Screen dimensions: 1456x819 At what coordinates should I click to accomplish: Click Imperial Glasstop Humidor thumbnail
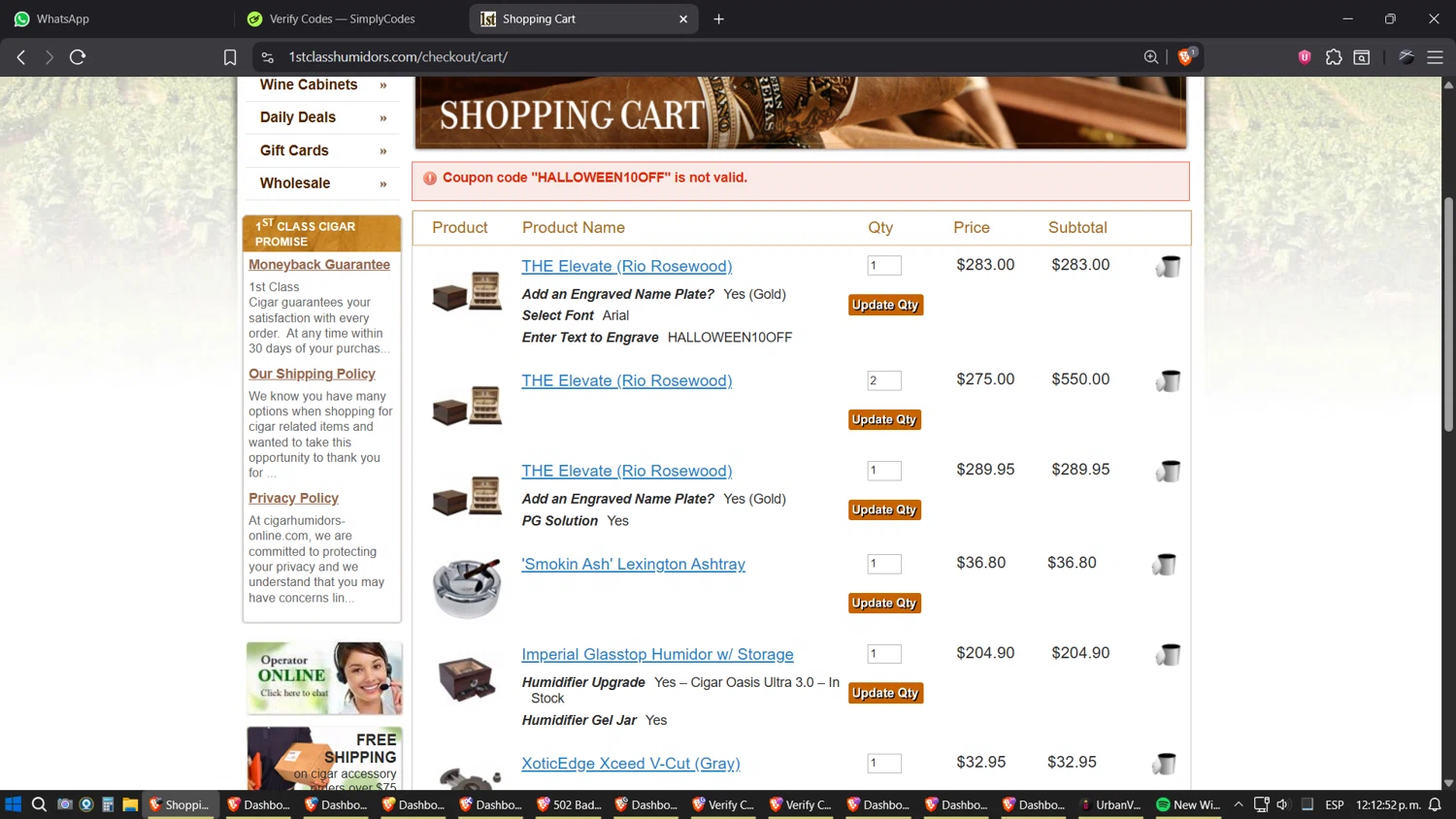pos(467,678)
